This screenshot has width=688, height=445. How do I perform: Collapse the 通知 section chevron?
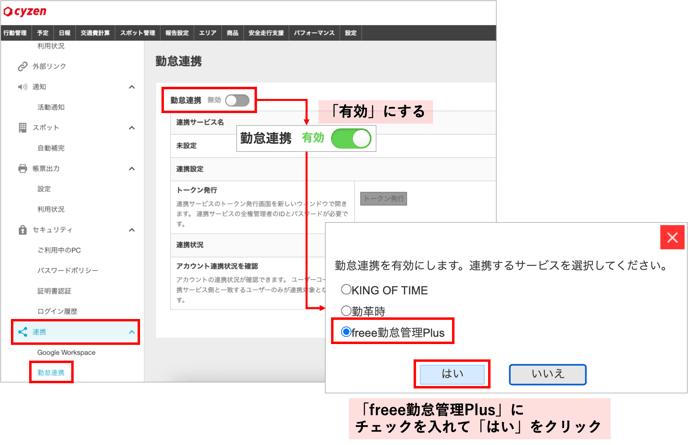coord(132,87)
